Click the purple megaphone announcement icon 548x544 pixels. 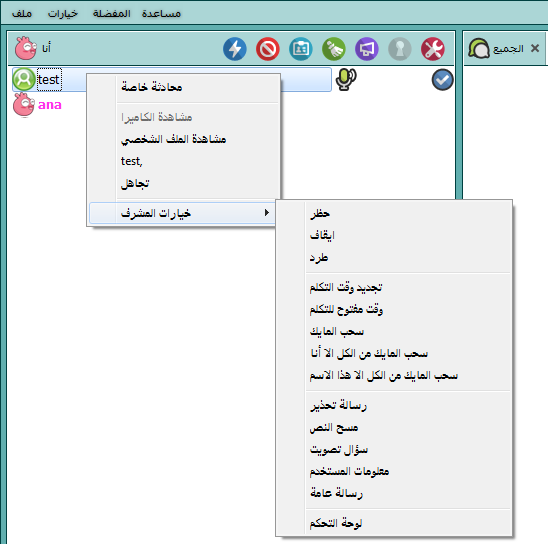367,49
